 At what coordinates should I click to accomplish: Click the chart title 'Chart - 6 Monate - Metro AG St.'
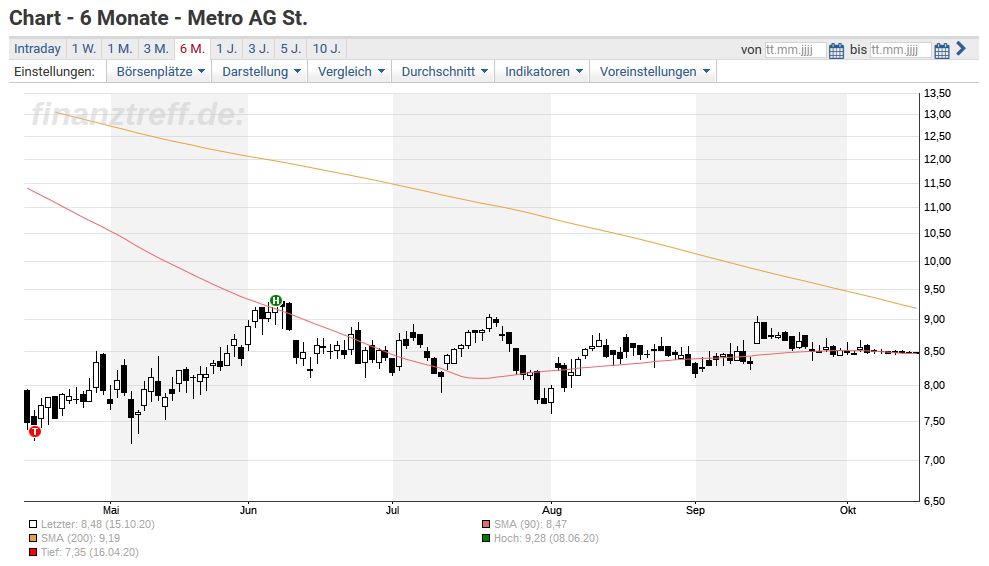click(158, 18)
